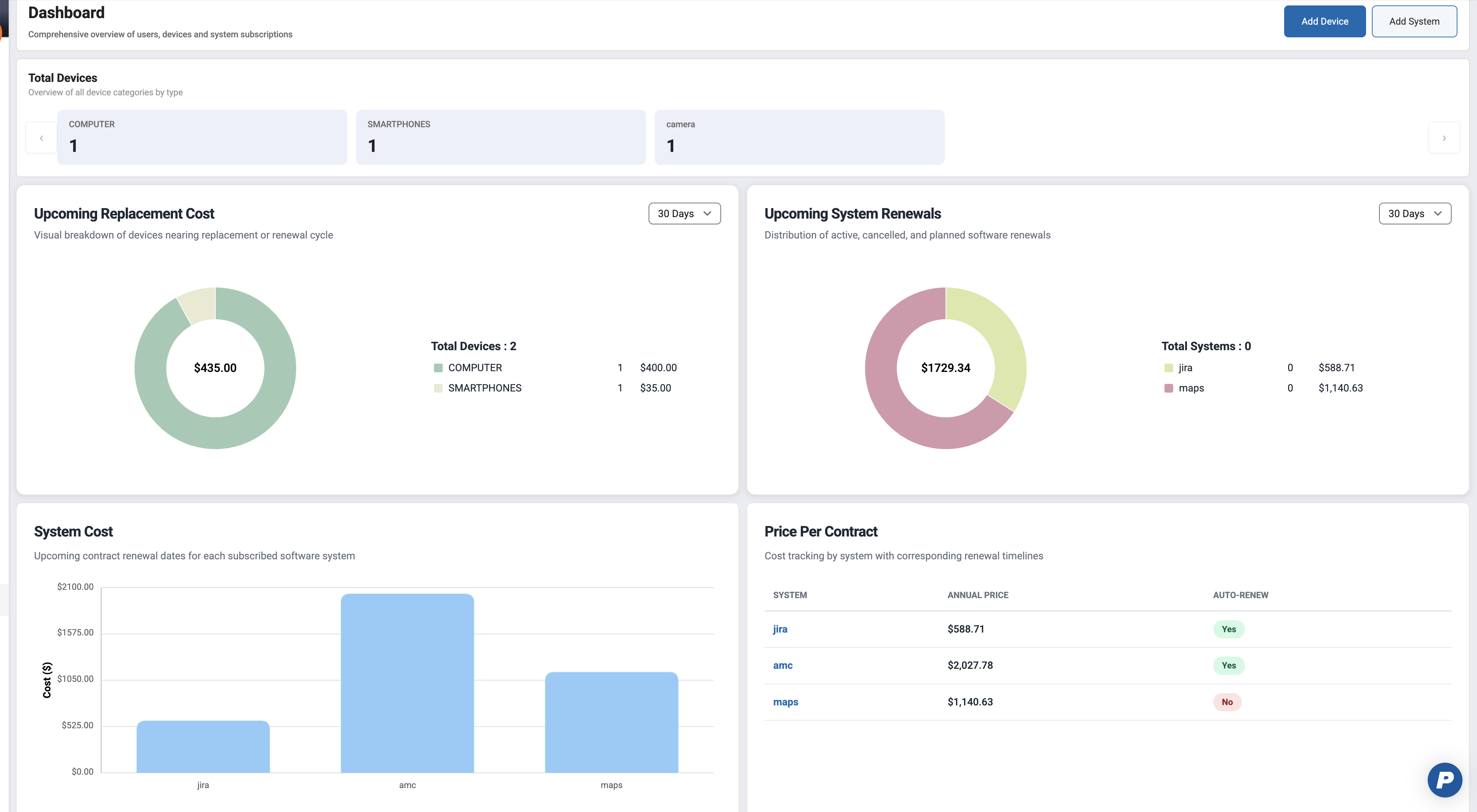Open the Replacement Cost 30 Days dropdown
The height and width of the screenshot is (812, 1477).
point(684,213)
